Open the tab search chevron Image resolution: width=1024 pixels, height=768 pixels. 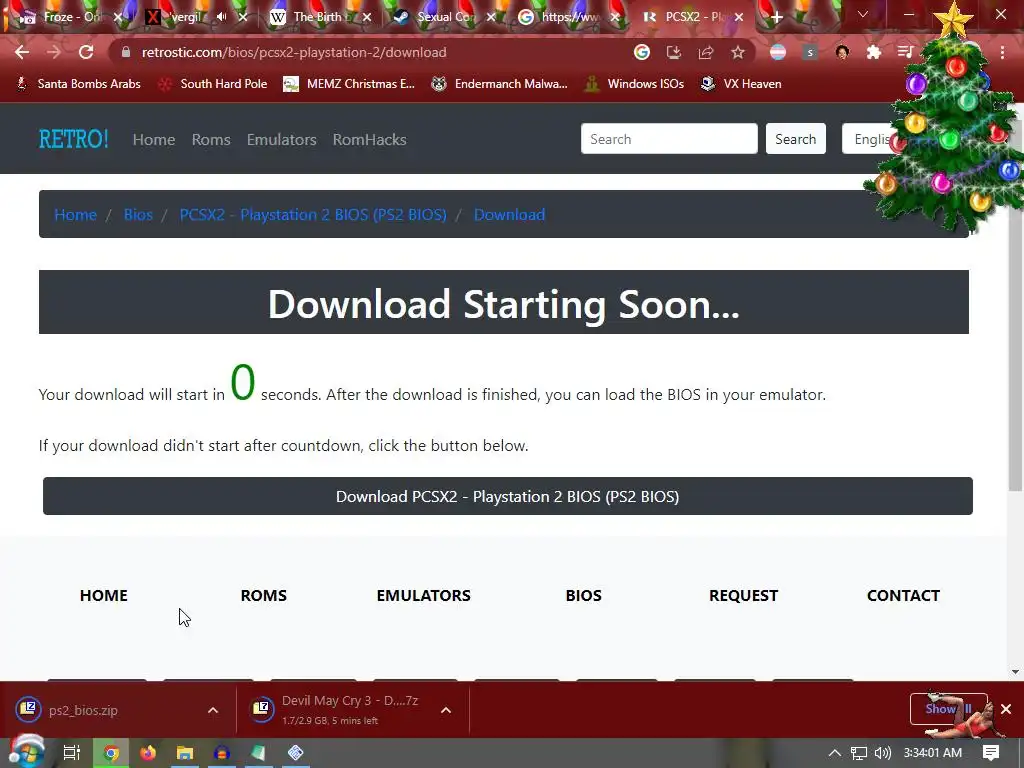(863, 14)
